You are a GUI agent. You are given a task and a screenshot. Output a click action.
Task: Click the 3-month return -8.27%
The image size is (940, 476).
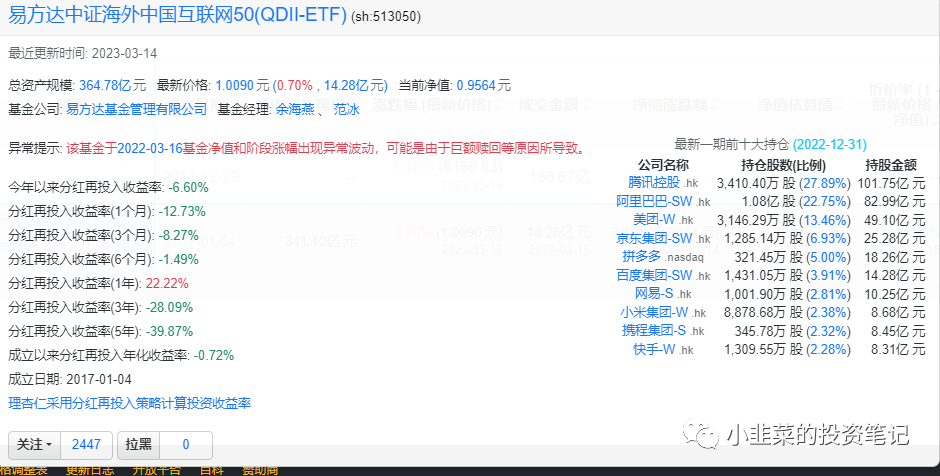[178, 236]
